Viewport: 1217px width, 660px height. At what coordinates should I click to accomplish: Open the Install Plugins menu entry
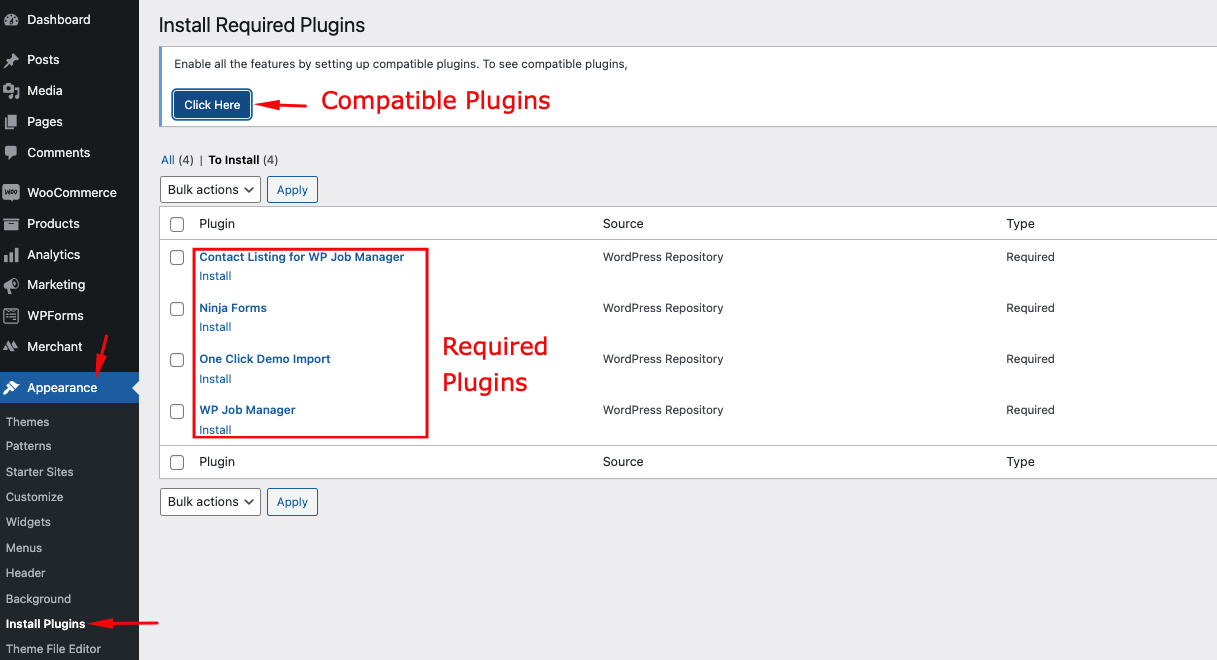pos(45,623)
